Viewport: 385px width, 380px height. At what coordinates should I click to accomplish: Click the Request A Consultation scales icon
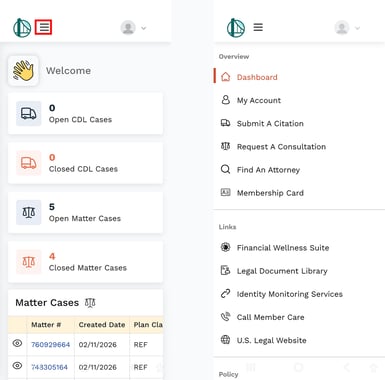[x=226, y=146]
